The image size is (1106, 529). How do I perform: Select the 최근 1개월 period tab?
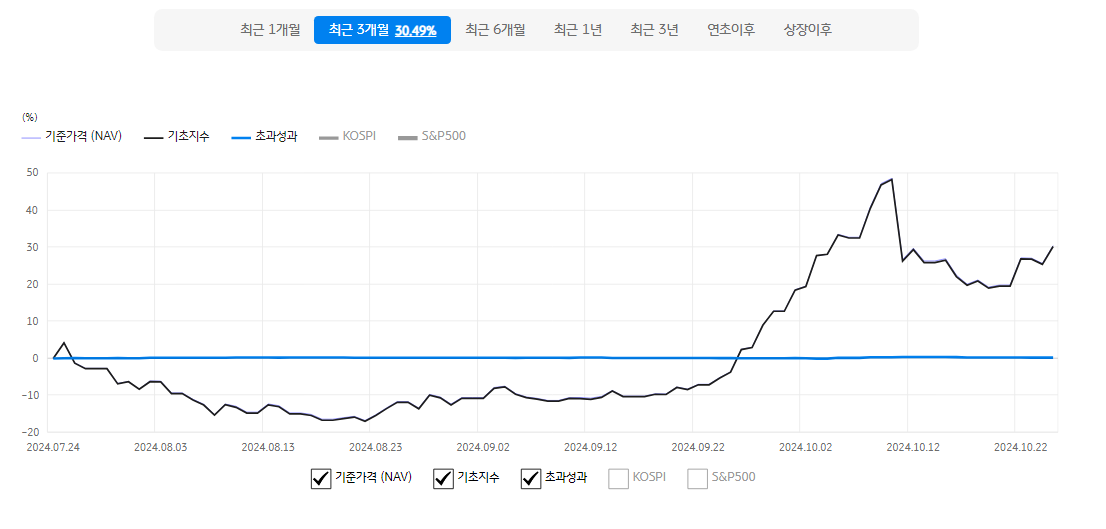[270, 30]
